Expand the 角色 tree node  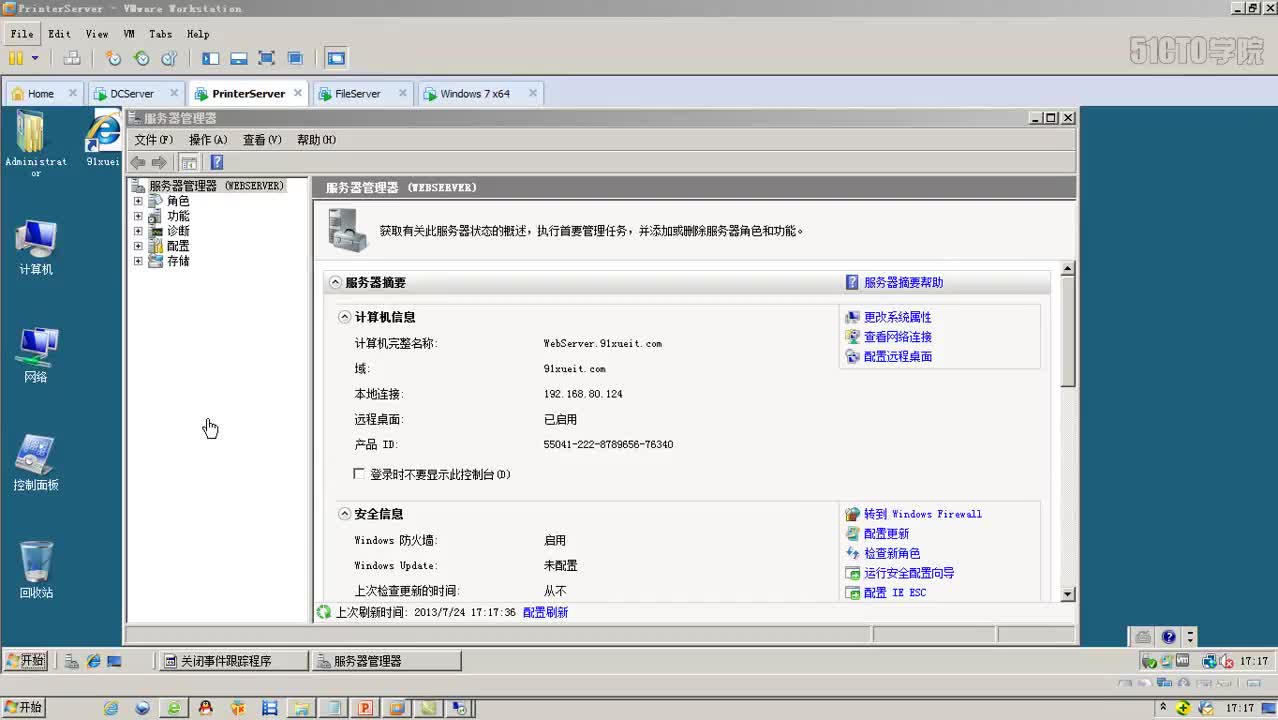pos(138,201)
